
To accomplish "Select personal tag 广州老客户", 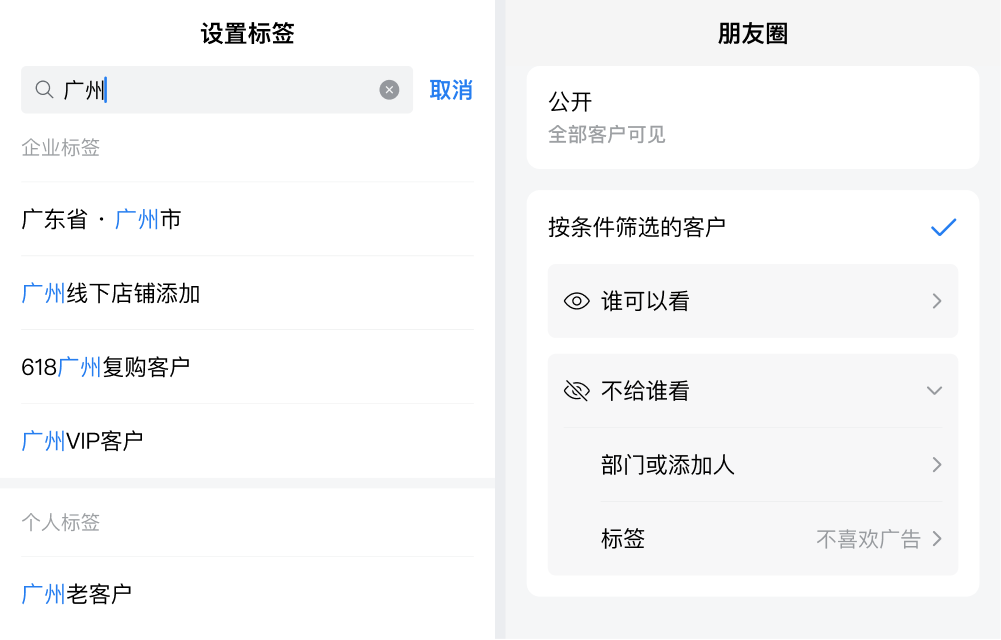I will click(77, 594).
